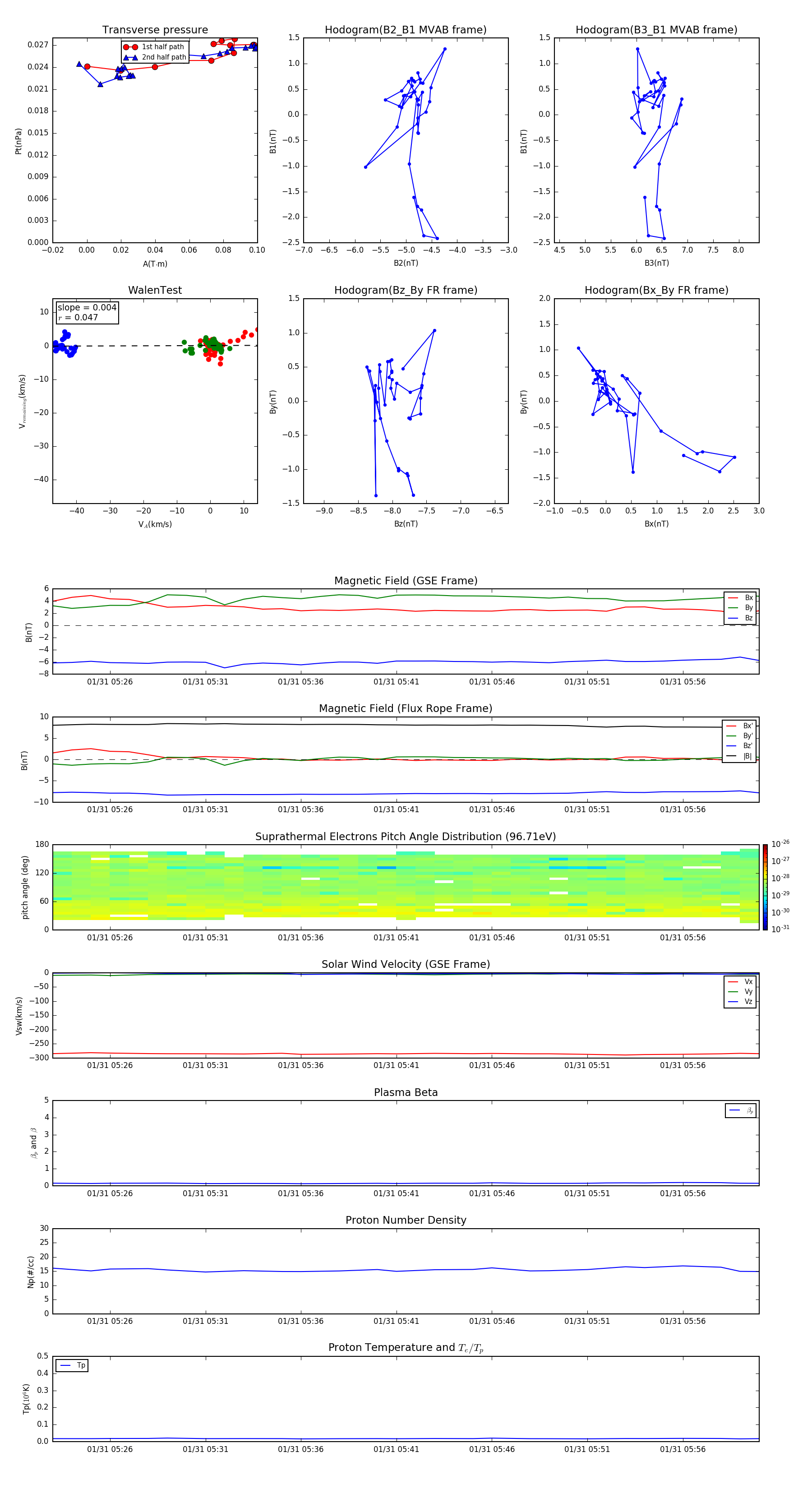812x1489 pixels.
Task: Click the Suprathermal Electrons Pitch Angle Distribution title
Action: click(406, 837)
